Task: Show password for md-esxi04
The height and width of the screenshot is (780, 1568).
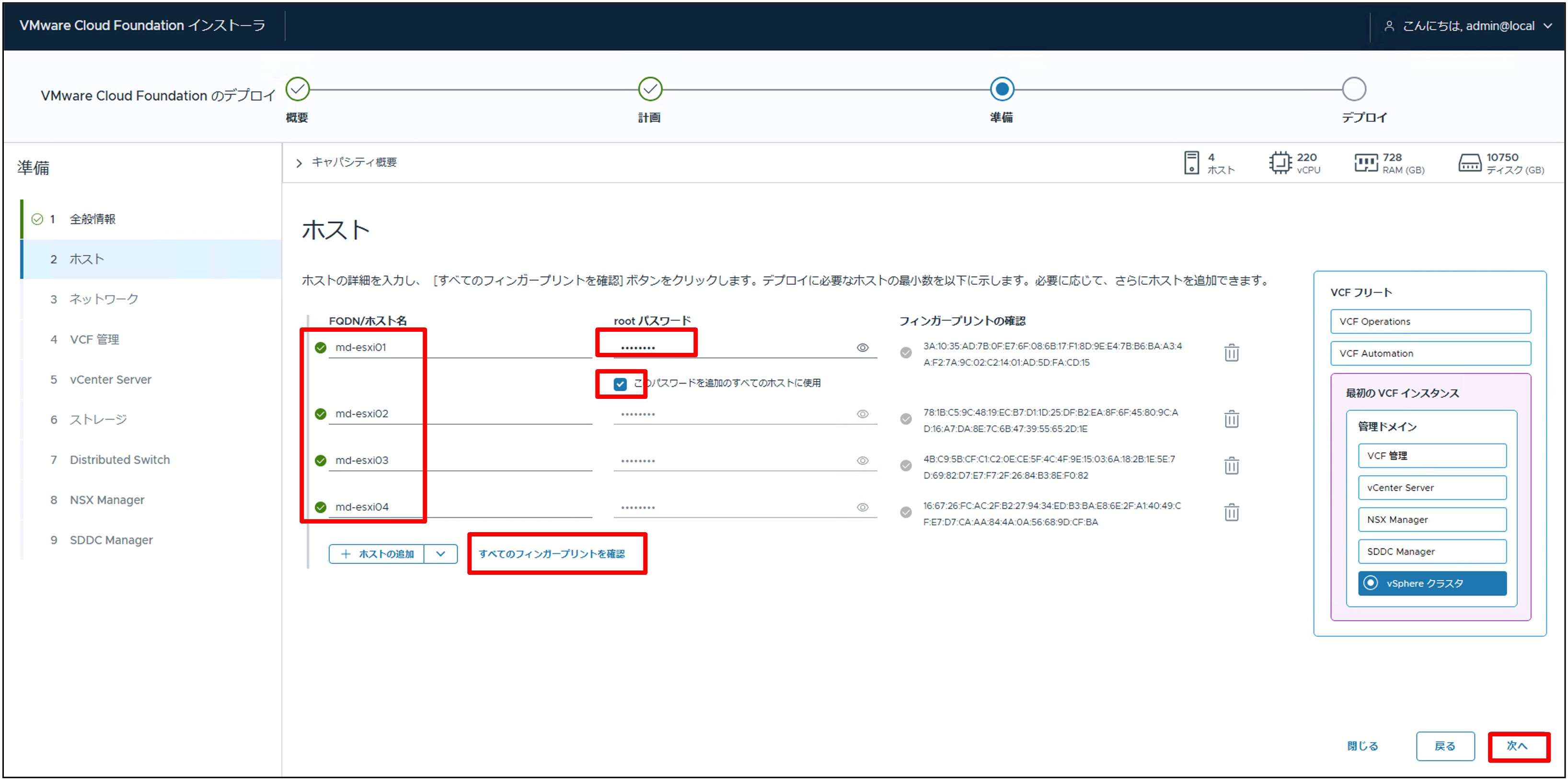Action: [x=863, y=507]
